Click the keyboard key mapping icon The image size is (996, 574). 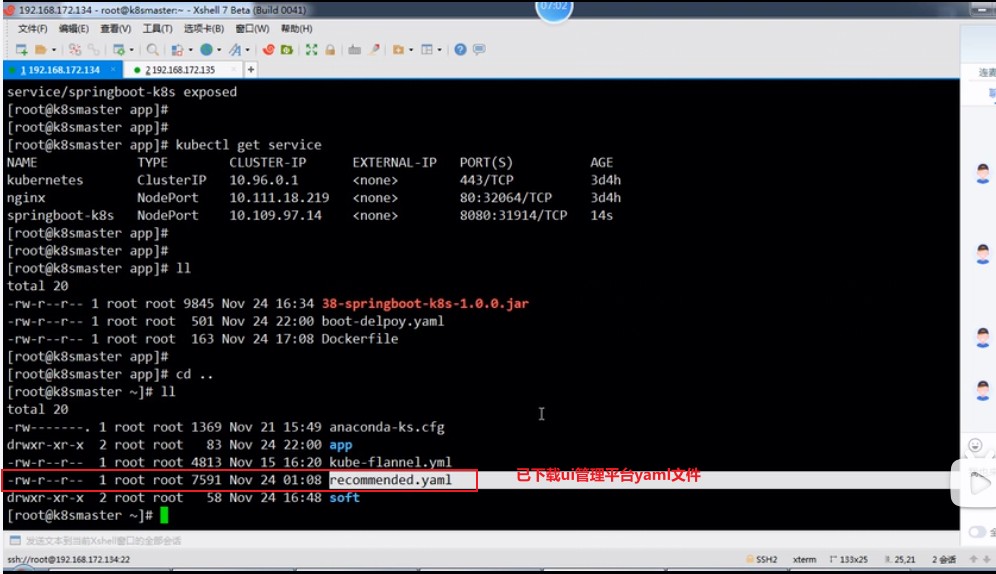click(354, 50)
